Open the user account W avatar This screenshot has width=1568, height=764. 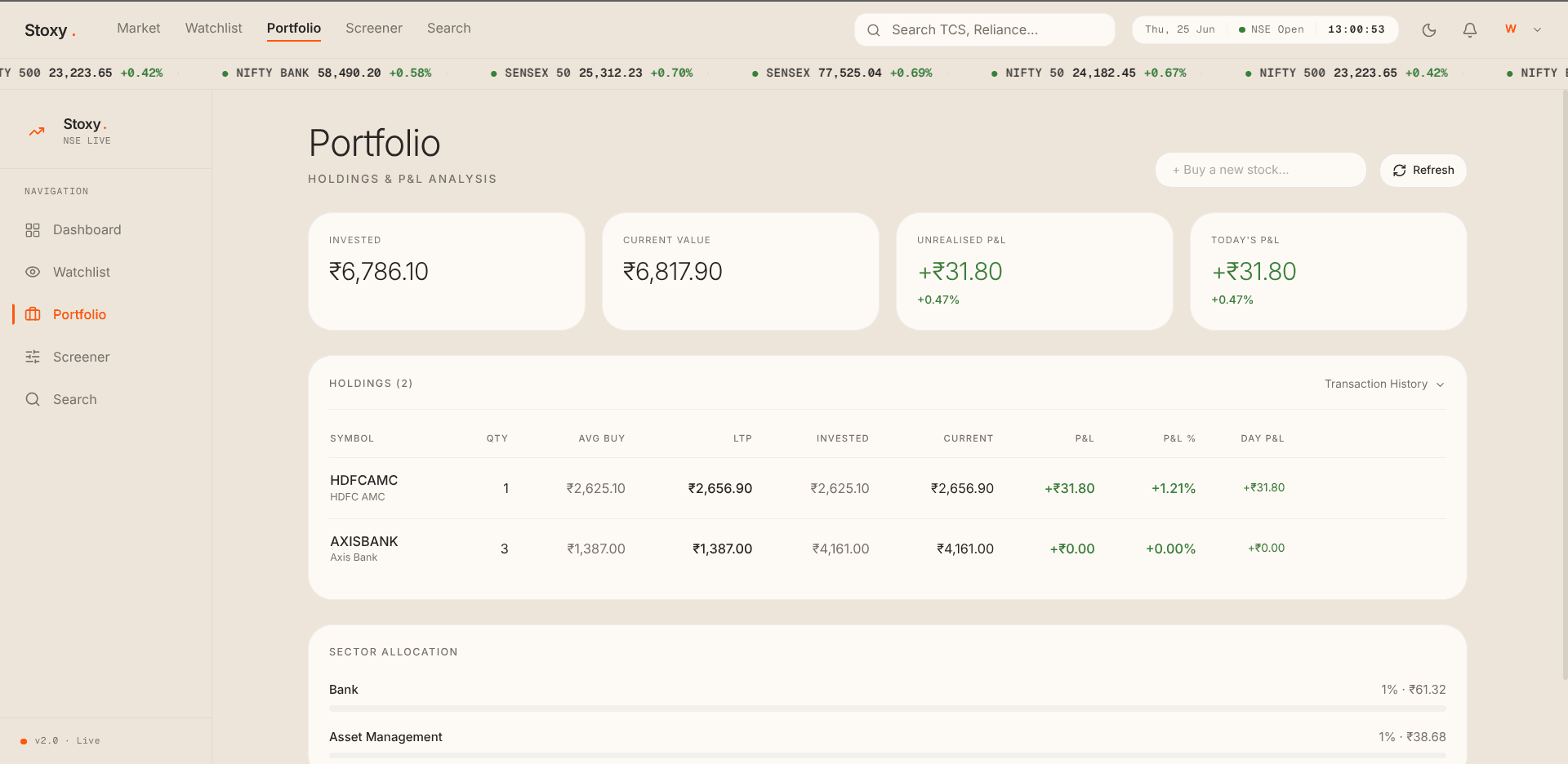pyautogui.click(x=1511, y=29)
